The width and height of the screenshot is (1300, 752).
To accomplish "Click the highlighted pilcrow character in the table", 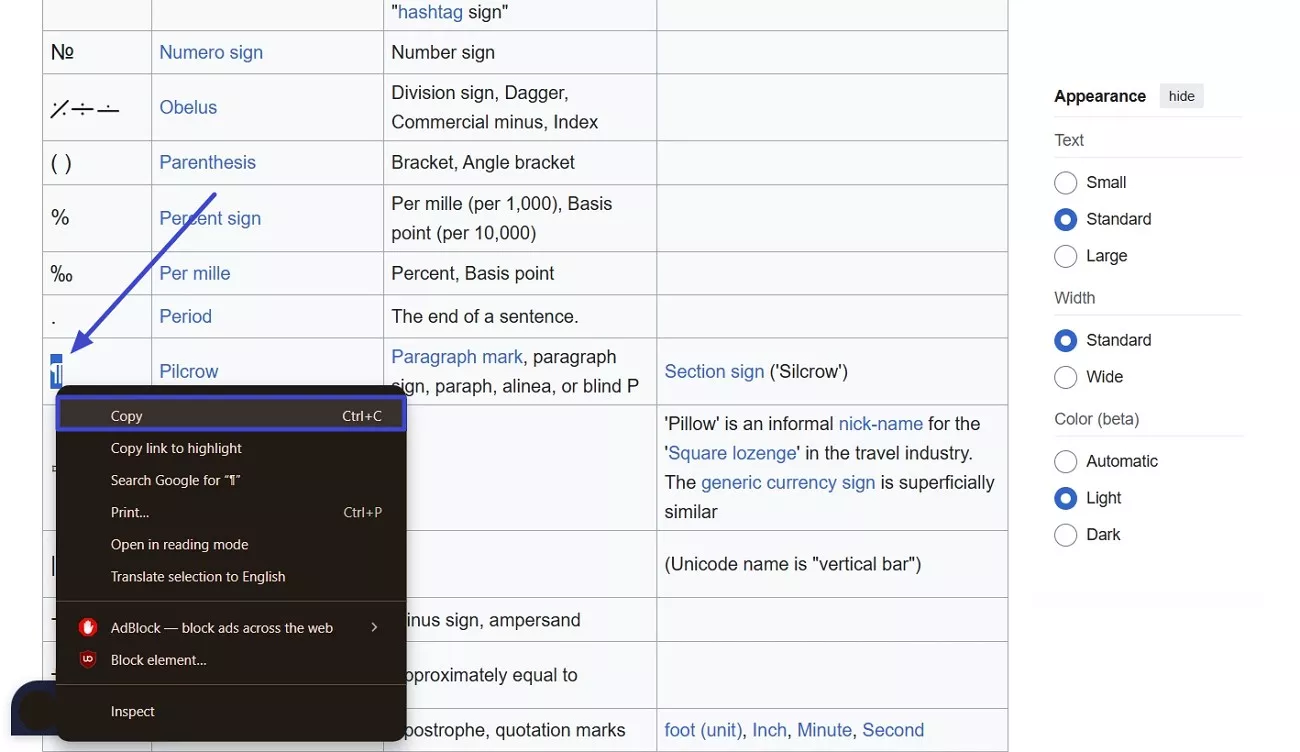I will (57, 371).
